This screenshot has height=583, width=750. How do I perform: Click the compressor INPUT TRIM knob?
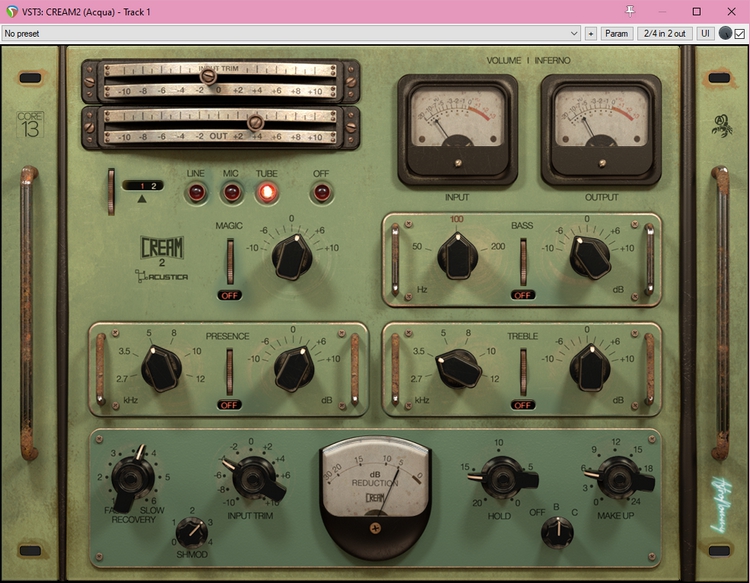[x=254, y=478]
